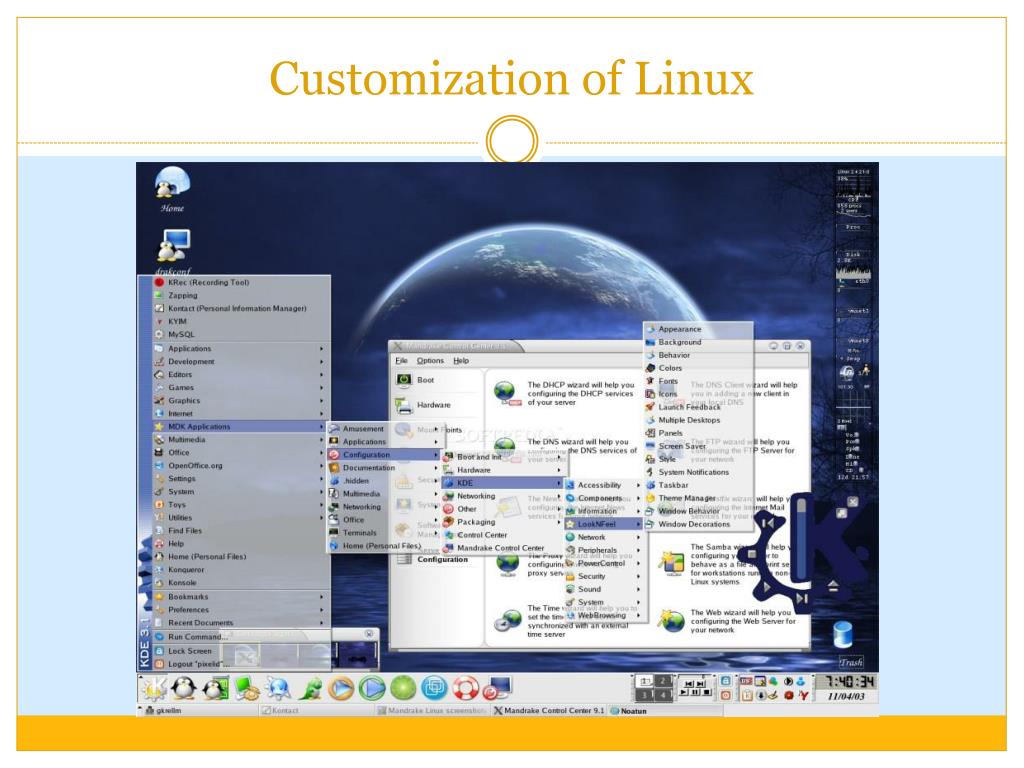Open Window Decorations in LookNFeel submenu
Image resolution: width=1024 pixels, height=768 pixels.
[x=698, y=524]
